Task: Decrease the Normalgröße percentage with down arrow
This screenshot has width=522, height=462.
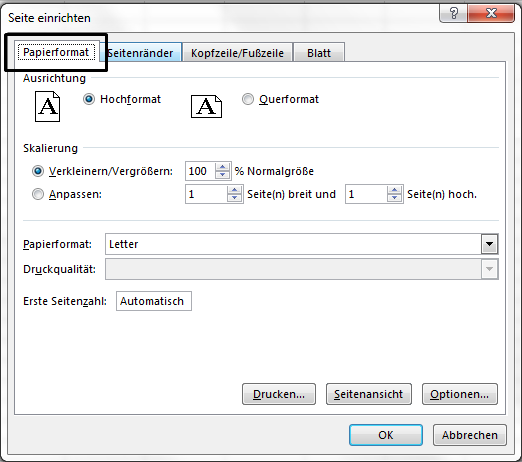Action: 223,175
